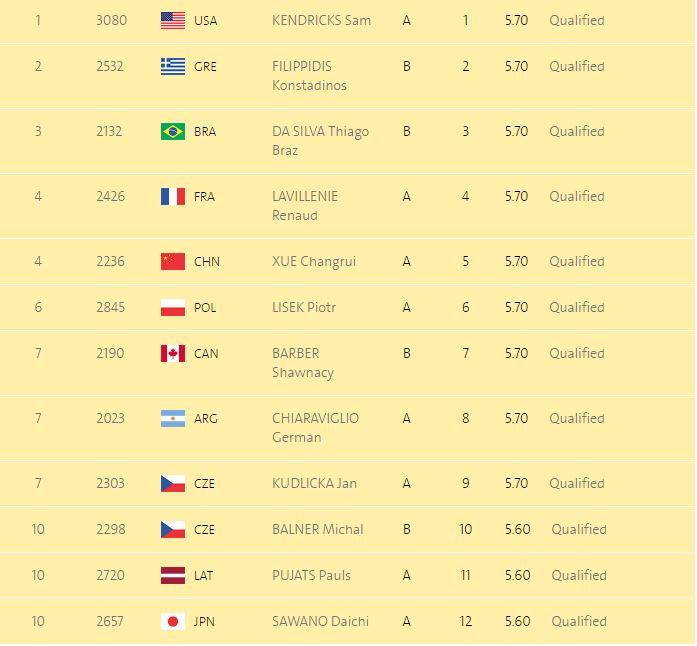697x646 pixels.
Task: Open athlete KENDRICKS Sam
Action: pos(321,20)
